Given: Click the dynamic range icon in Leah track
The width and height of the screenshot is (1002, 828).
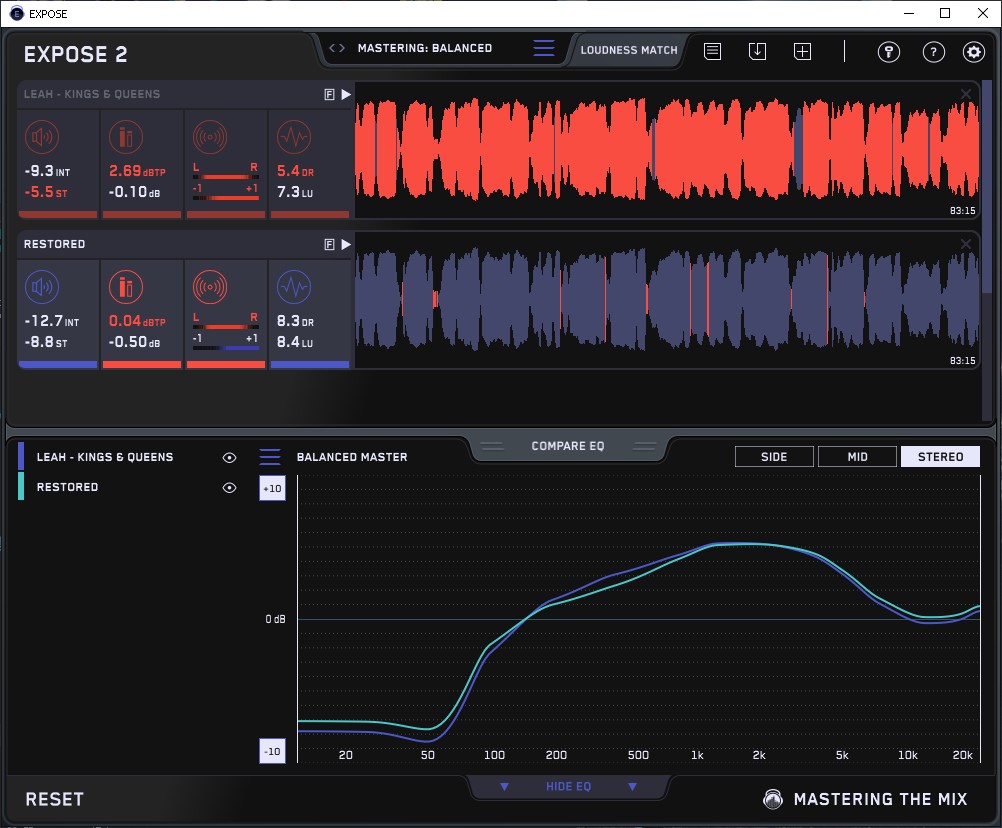Looking at the screenshot, I should 294,137.
